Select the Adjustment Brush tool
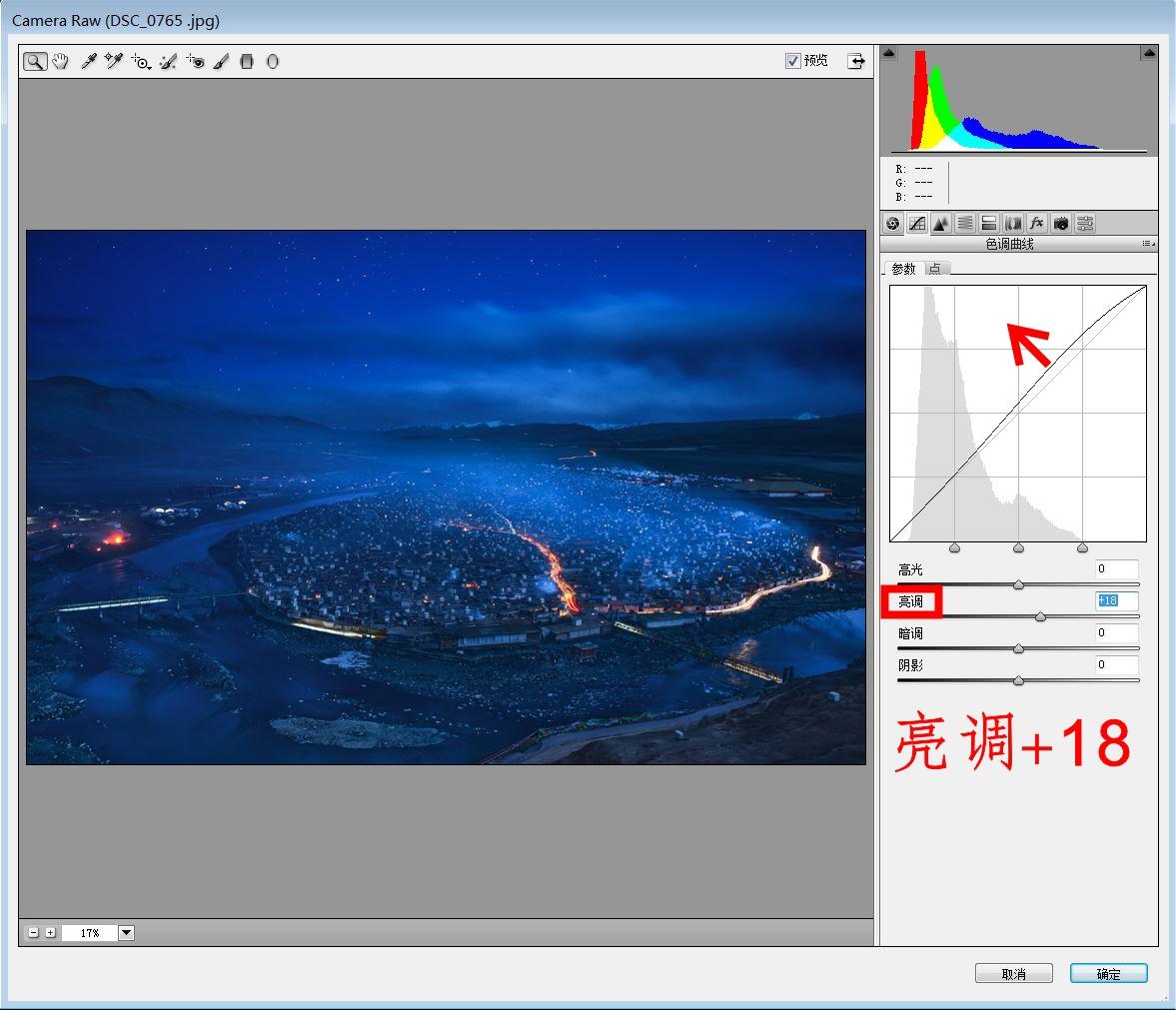 (x=221, y=62)
